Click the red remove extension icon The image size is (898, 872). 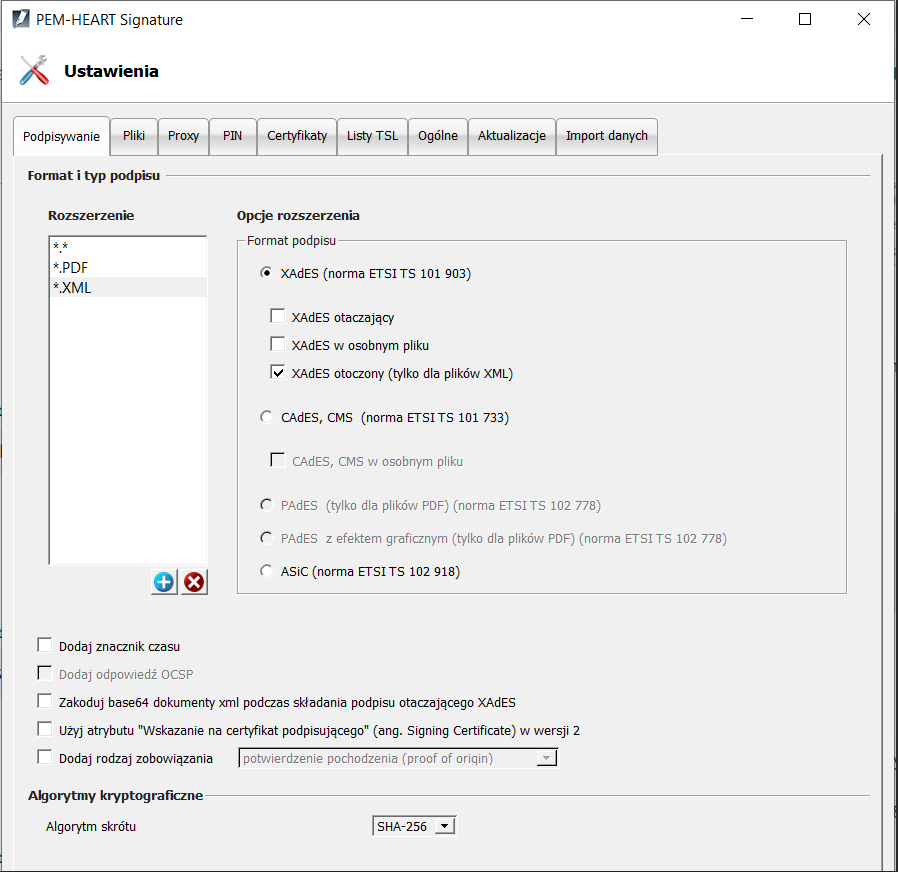tap(194, 582)
